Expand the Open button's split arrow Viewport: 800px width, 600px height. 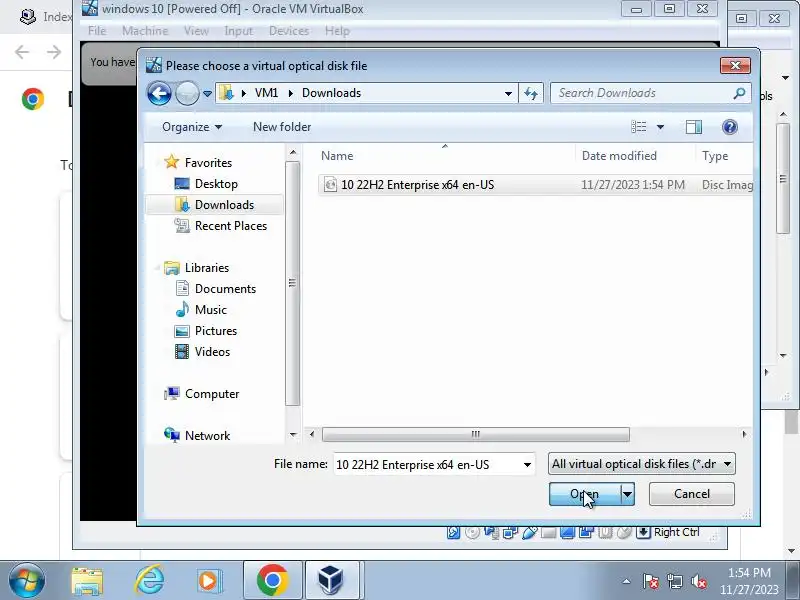pyautogui.click(x=627, y=494)
